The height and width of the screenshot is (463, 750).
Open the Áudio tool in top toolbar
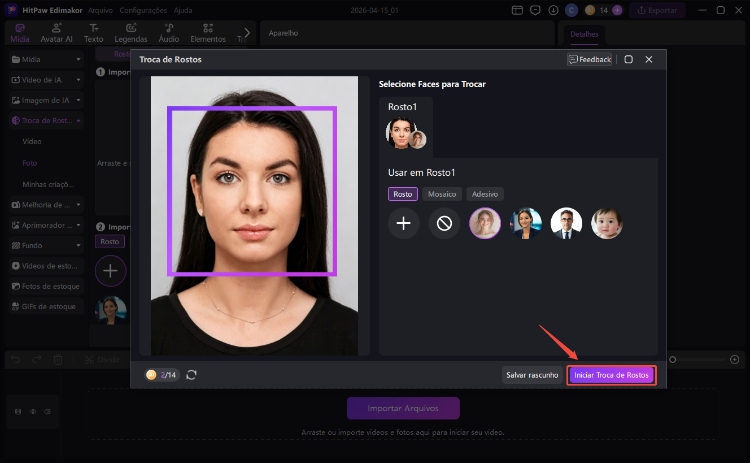168,33
